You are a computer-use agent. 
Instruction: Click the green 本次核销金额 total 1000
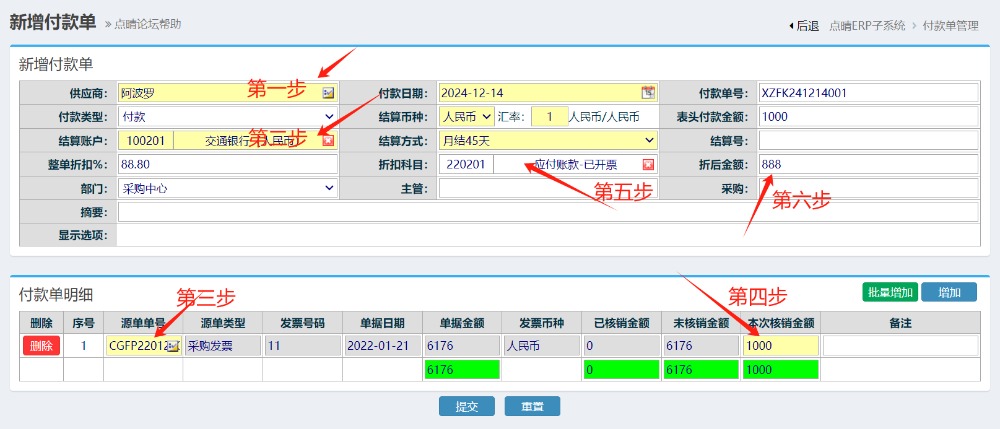781,370
